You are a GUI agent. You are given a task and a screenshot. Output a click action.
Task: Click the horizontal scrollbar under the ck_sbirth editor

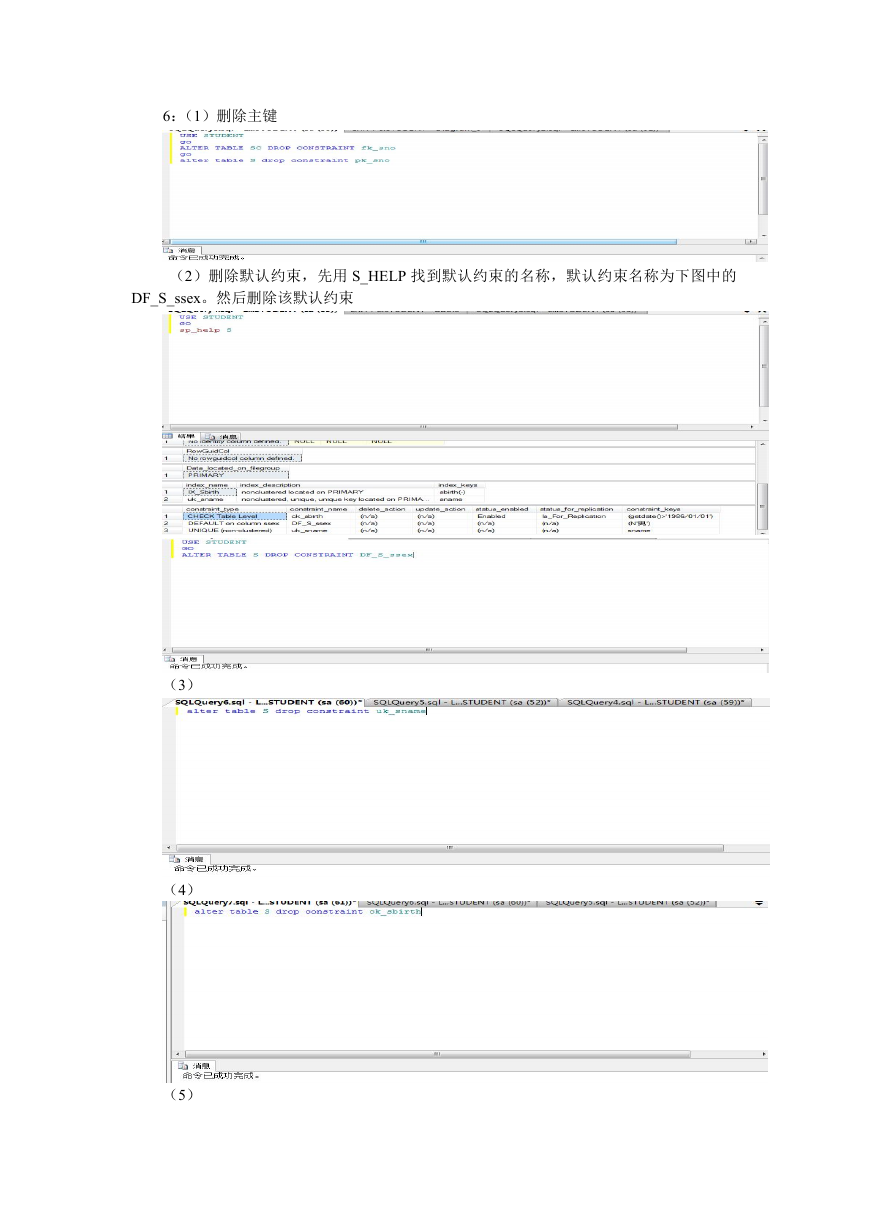[470, 1053]
